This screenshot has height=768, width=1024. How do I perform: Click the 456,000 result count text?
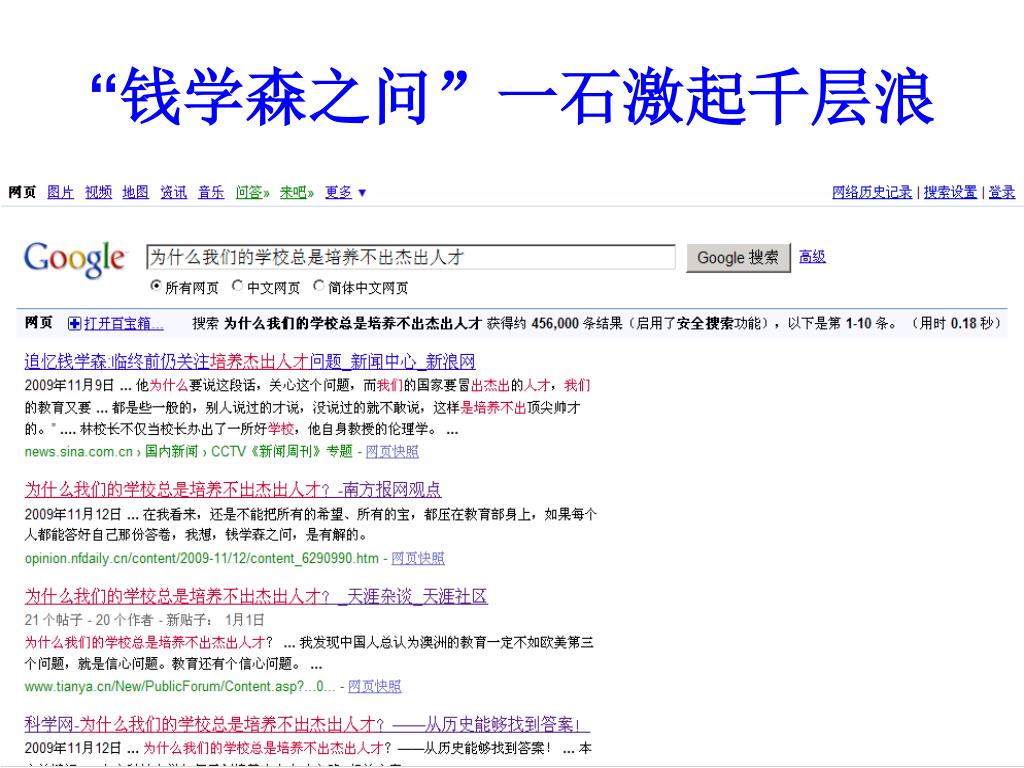(555, 323)
